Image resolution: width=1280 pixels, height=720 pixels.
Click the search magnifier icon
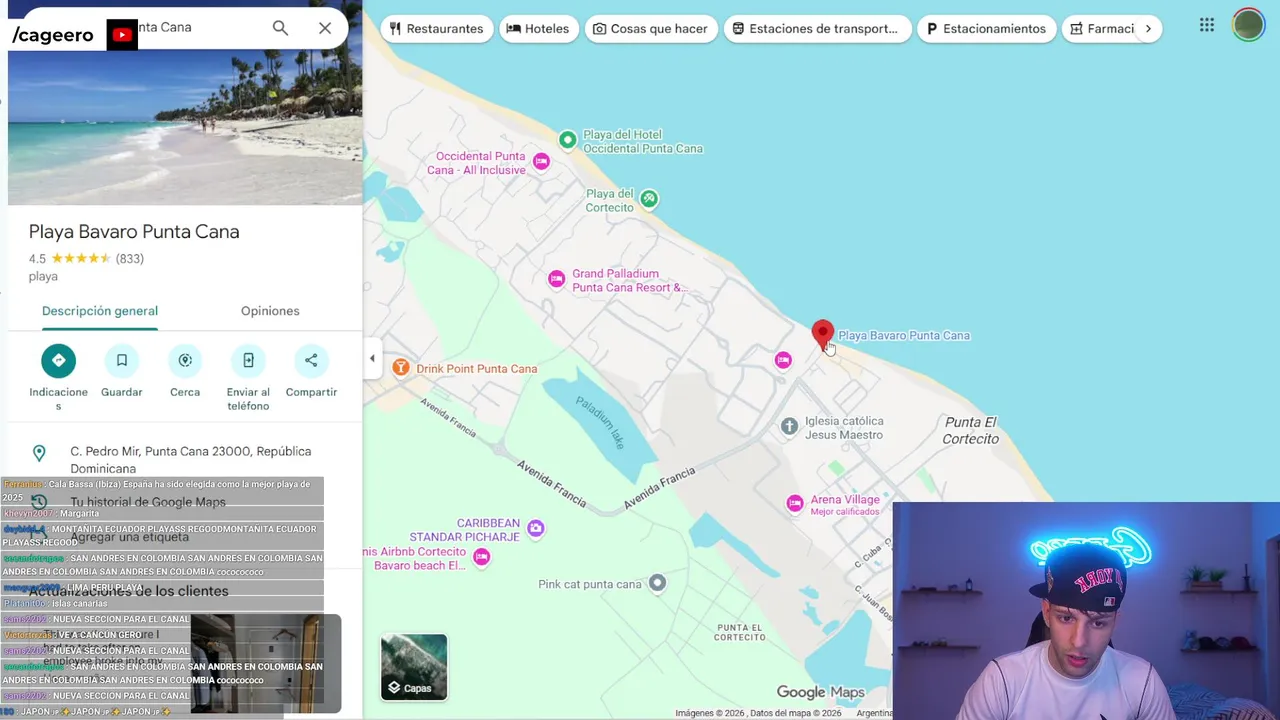[280, 28]
